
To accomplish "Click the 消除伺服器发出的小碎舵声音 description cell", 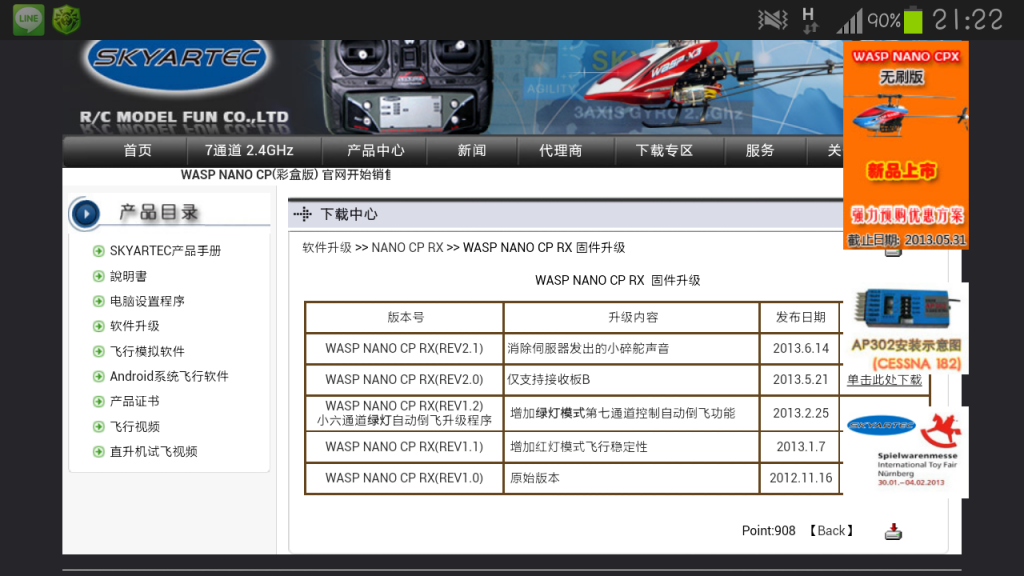I will pyautogui.click(x=632, y=349).
